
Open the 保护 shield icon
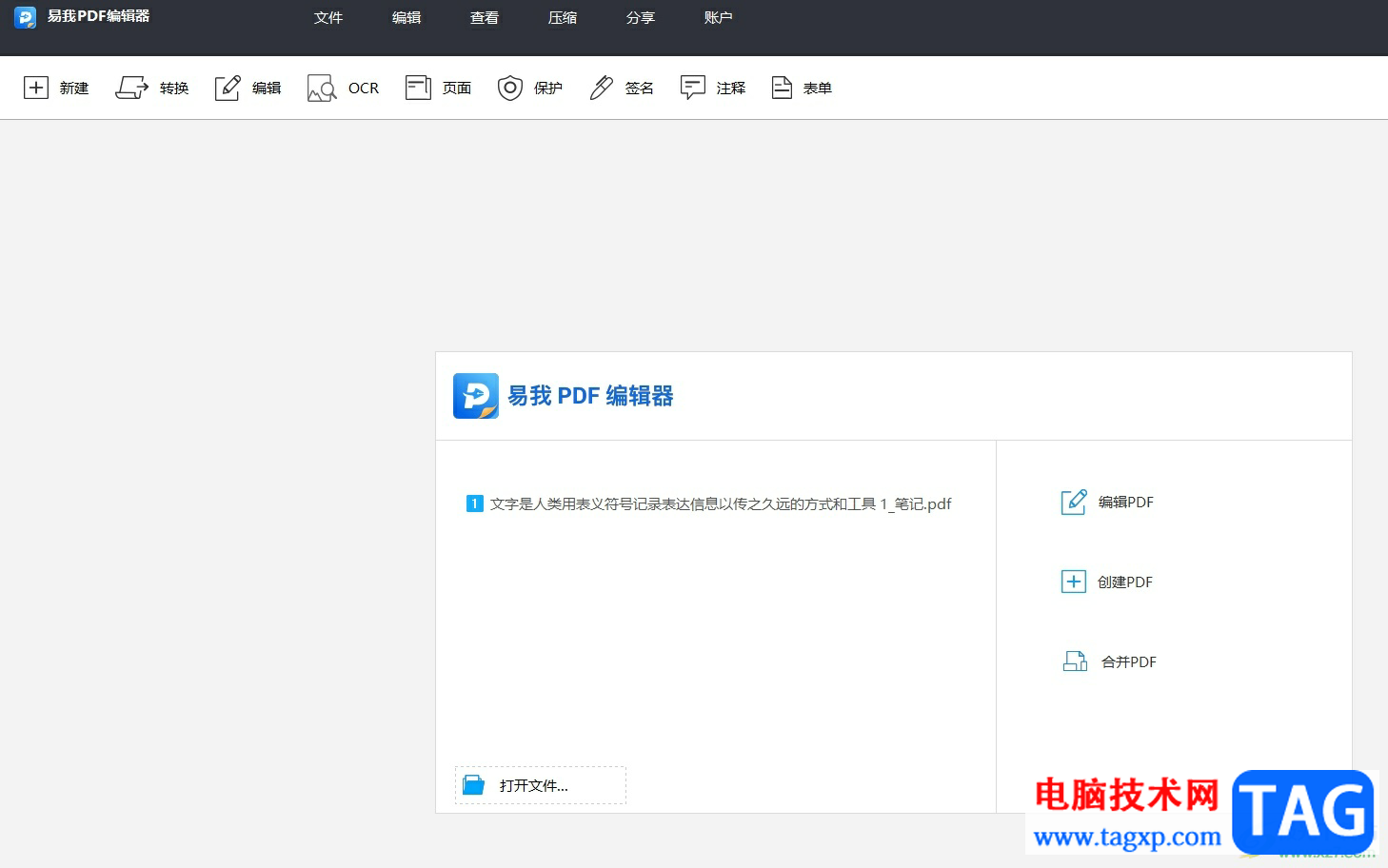(x=510, y=88)
